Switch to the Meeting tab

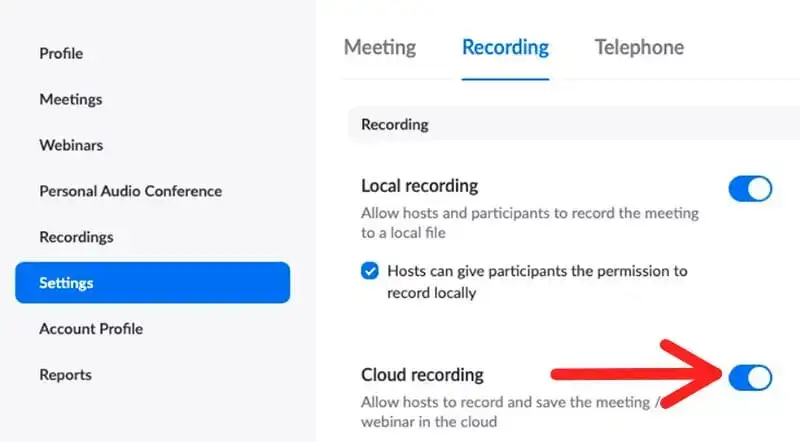379,47
